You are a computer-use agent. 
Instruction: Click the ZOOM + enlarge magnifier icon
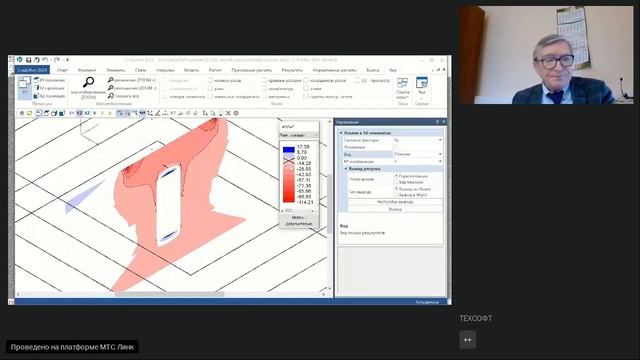[110, 80]
